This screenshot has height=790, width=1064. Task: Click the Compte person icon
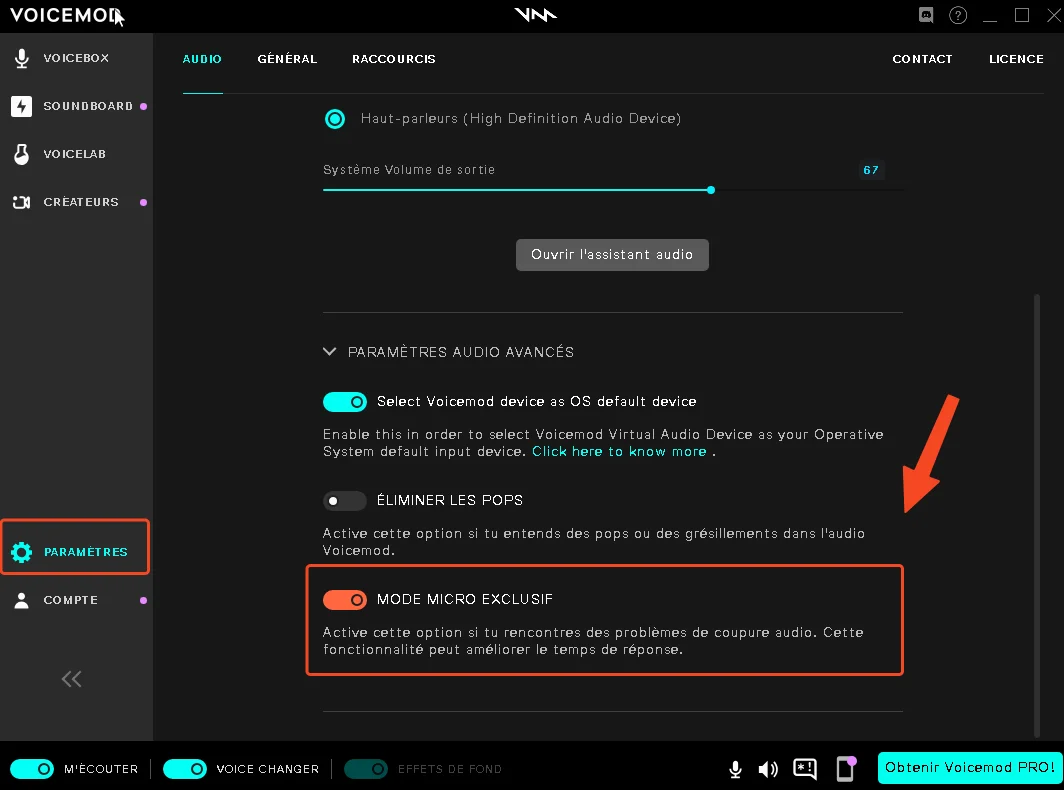tap(22, 600)
